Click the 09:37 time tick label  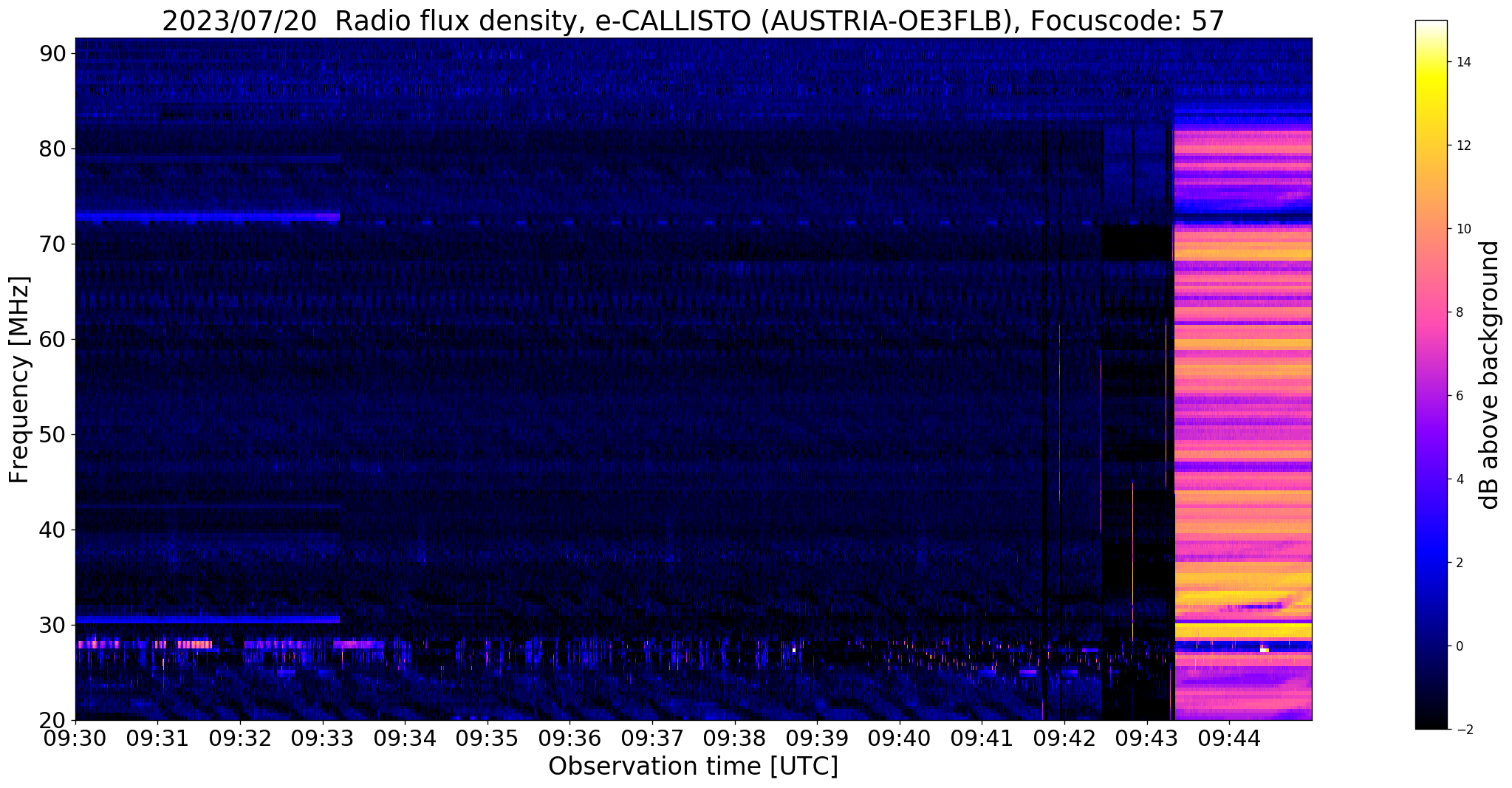pyautogui.click(x=652, y=738)
